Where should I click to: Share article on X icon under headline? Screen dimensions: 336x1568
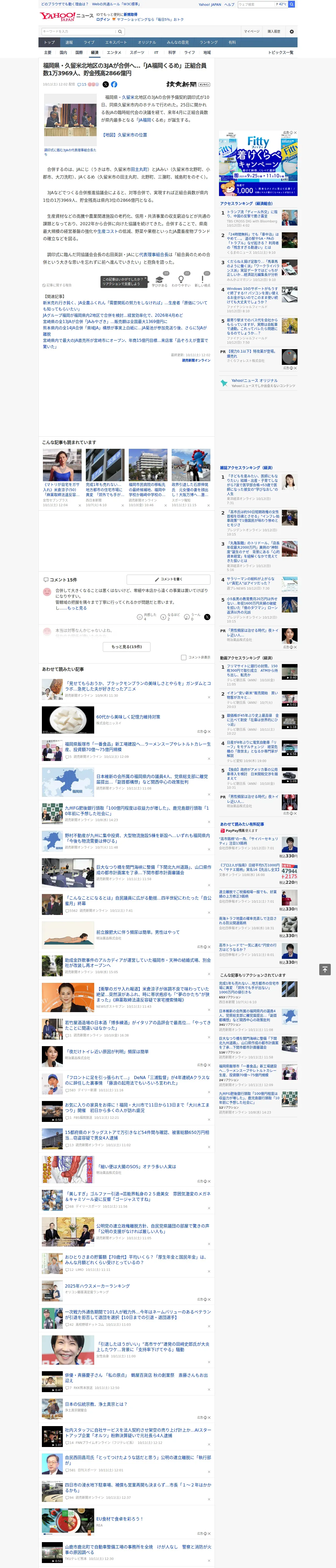105,85
